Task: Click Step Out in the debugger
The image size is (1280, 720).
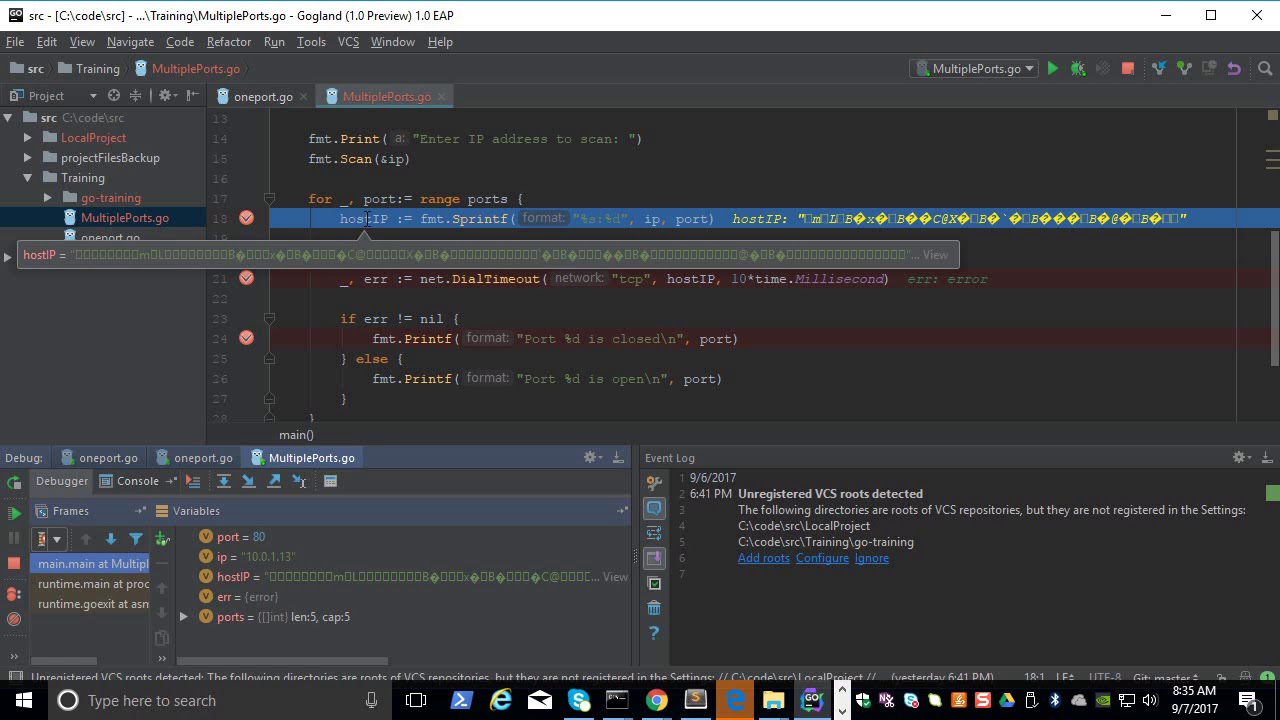Action: [275, 481]
